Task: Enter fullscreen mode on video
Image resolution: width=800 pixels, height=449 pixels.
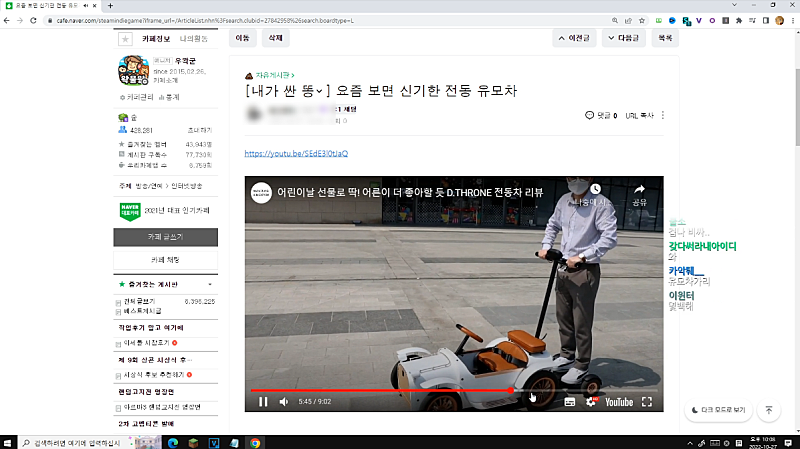Action: 647,402
